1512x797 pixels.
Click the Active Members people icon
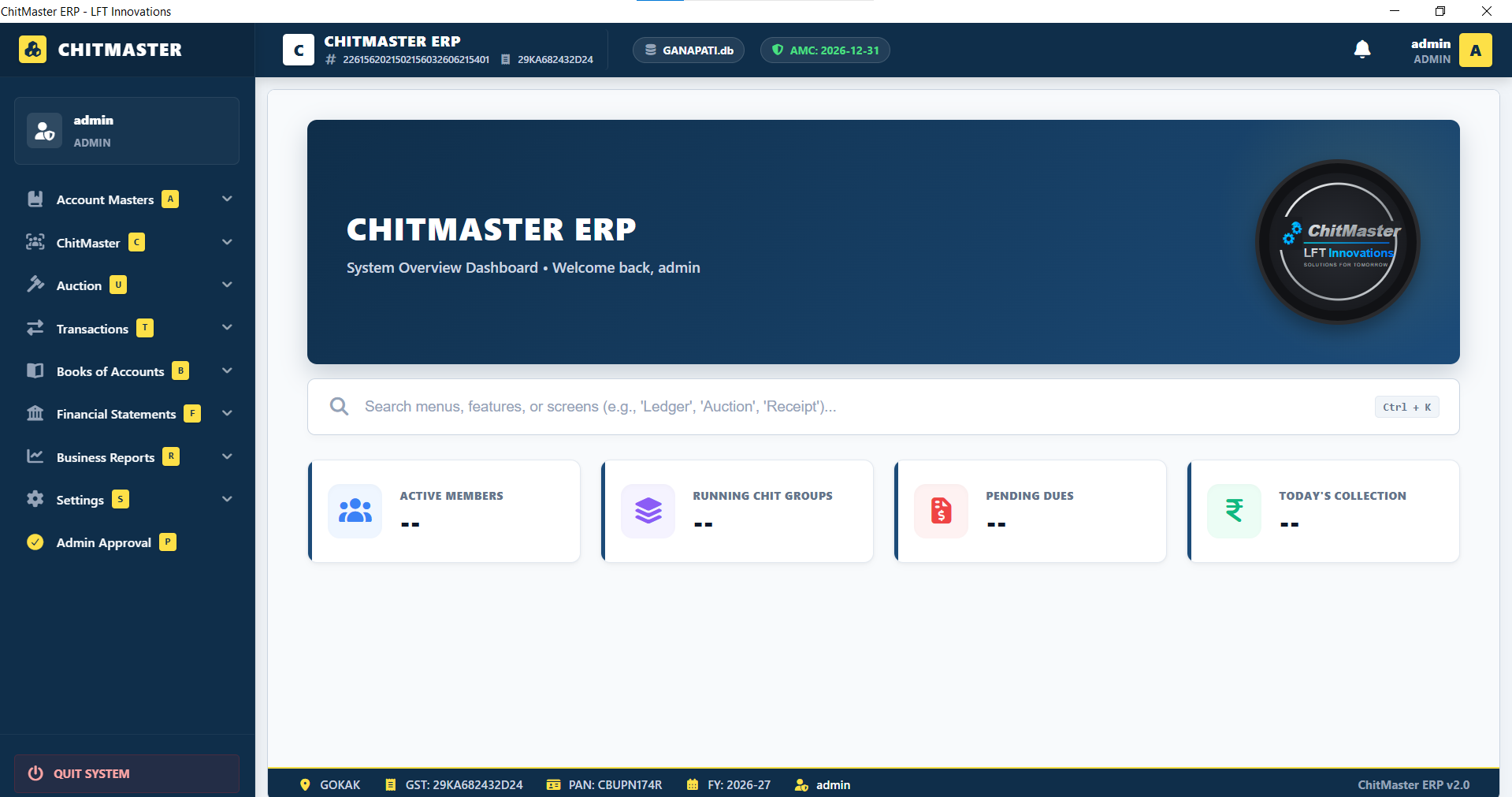(355, 511)
